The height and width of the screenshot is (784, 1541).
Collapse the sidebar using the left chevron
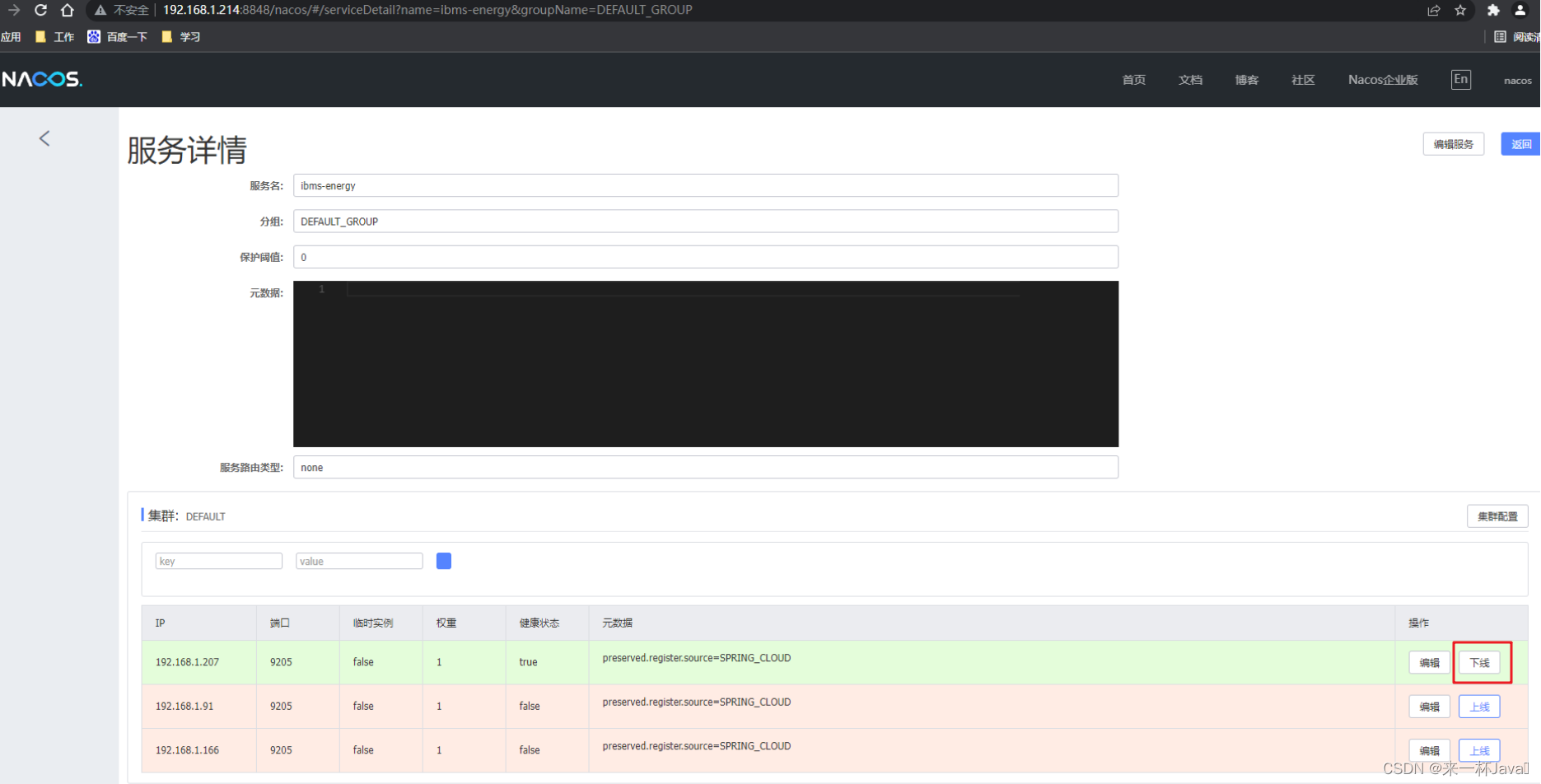click(x=44, y=138)
